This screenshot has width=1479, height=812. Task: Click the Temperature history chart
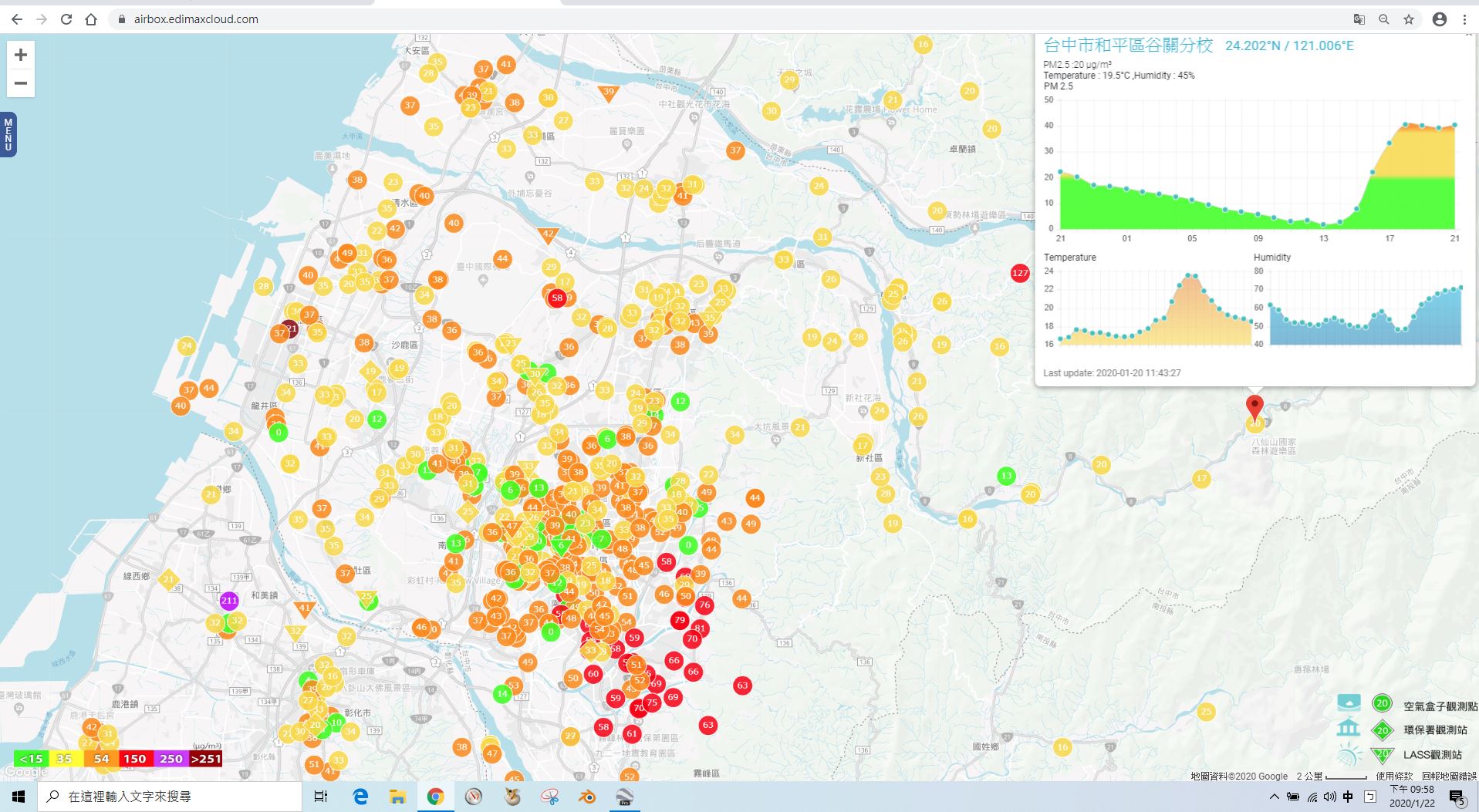(1155, 308)
